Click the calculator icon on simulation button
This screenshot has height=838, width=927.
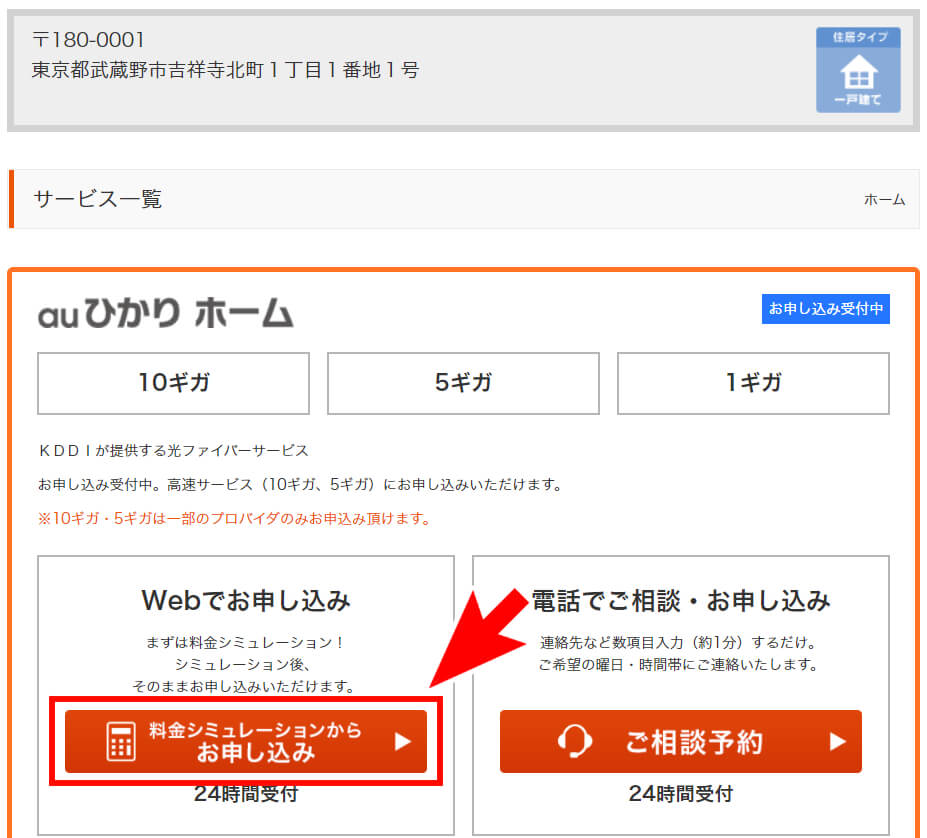point(121,741)
